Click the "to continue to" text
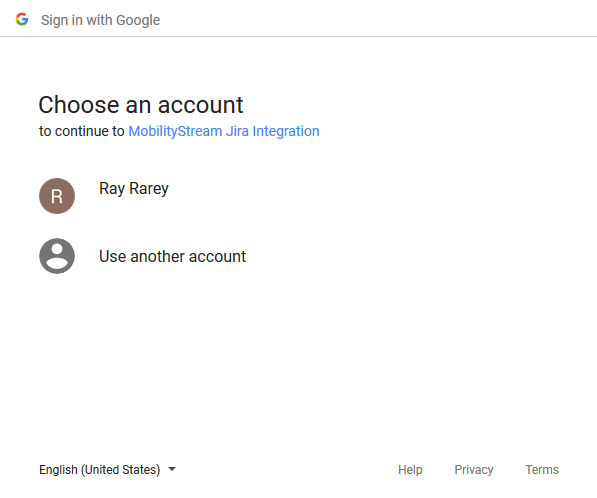The image size is (597, 498). [x=81, y=131]
